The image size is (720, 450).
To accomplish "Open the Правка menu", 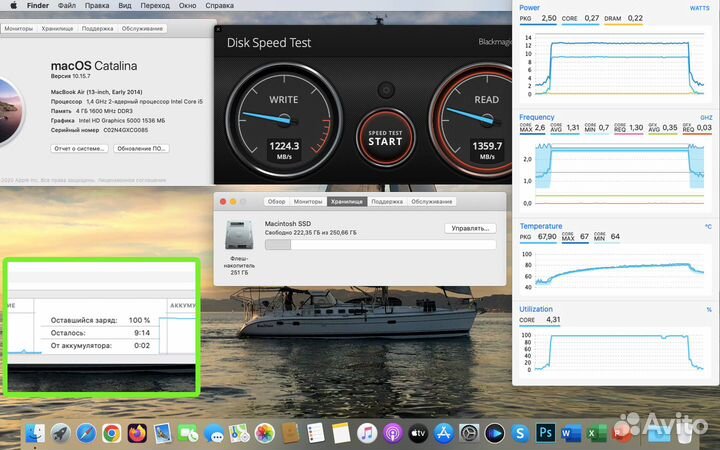I will pyautogui.click(x=97, y=6).
